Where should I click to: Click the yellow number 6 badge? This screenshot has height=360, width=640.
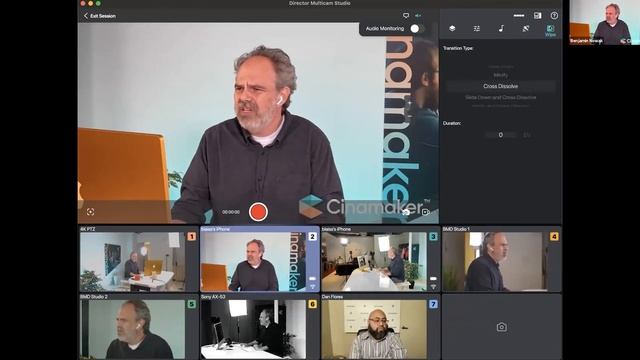[312, 304]
